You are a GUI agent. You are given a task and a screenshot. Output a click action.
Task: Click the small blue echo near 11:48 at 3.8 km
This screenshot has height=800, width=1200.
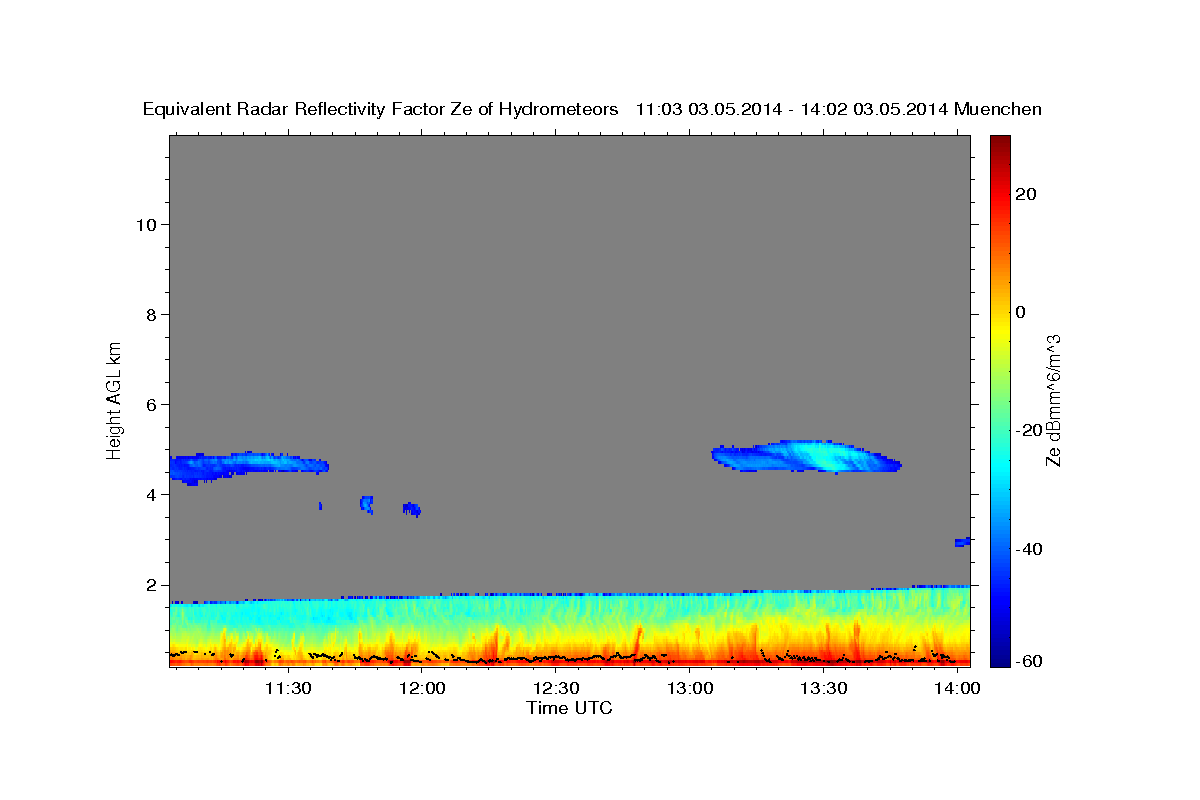367,503
